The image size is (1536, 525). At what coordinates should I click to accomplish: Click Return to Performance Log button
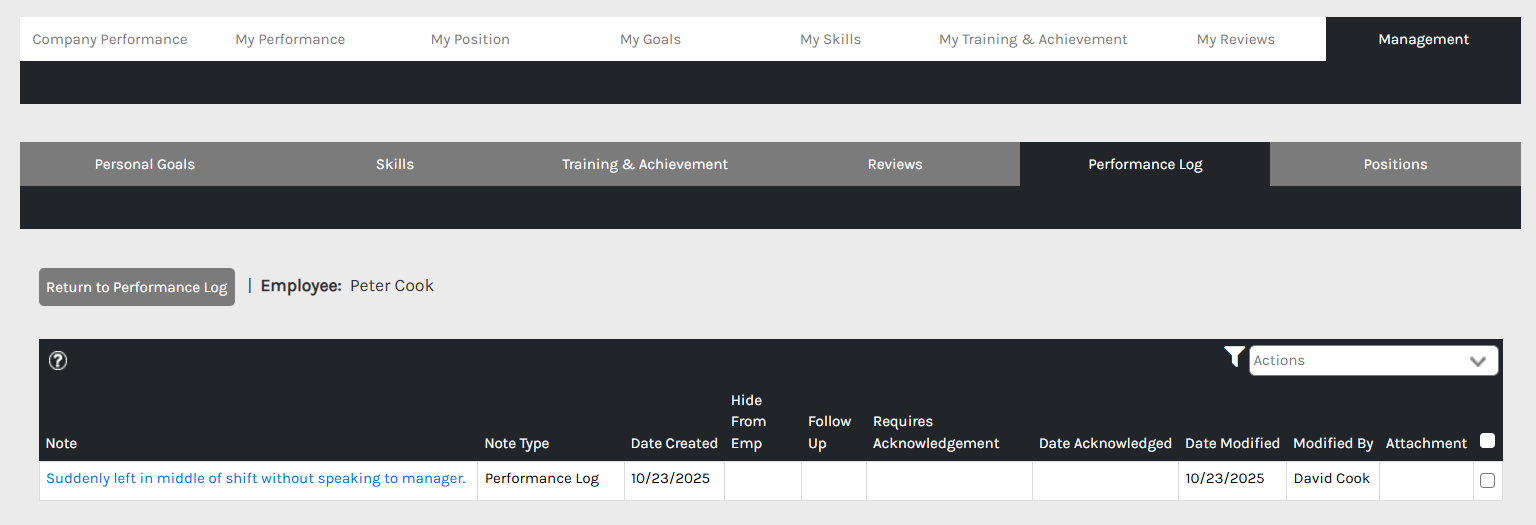[x=137, y=287]
